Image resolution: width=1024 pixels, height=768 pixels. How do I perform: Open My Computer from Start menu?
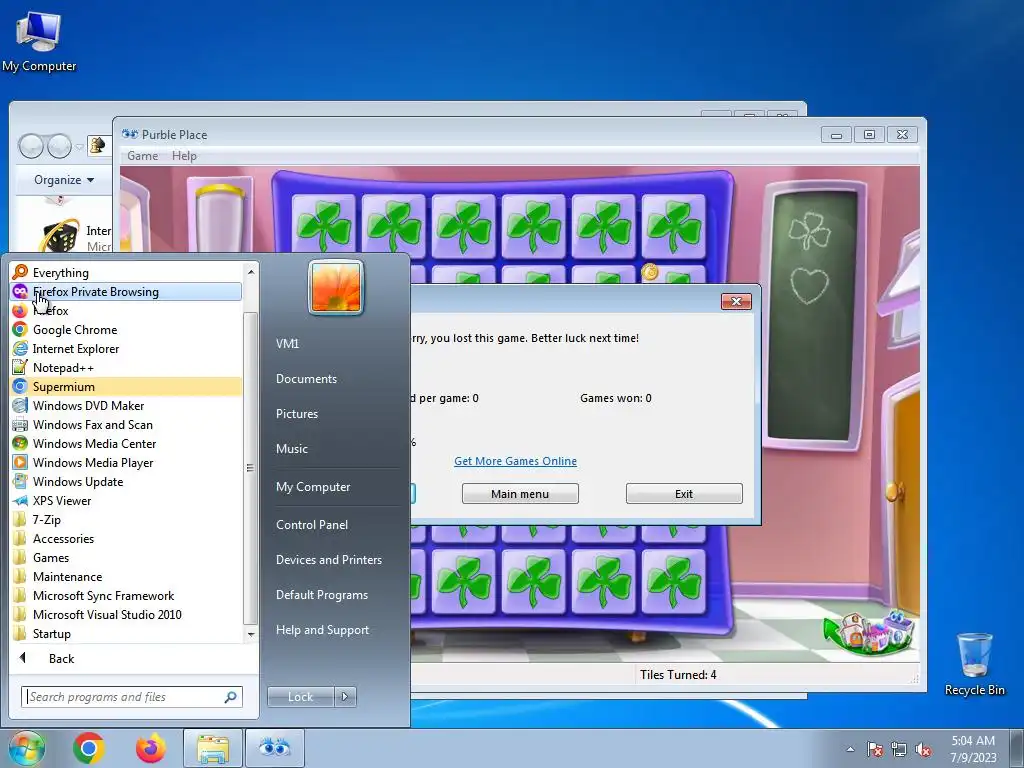(x=313, y=487)
